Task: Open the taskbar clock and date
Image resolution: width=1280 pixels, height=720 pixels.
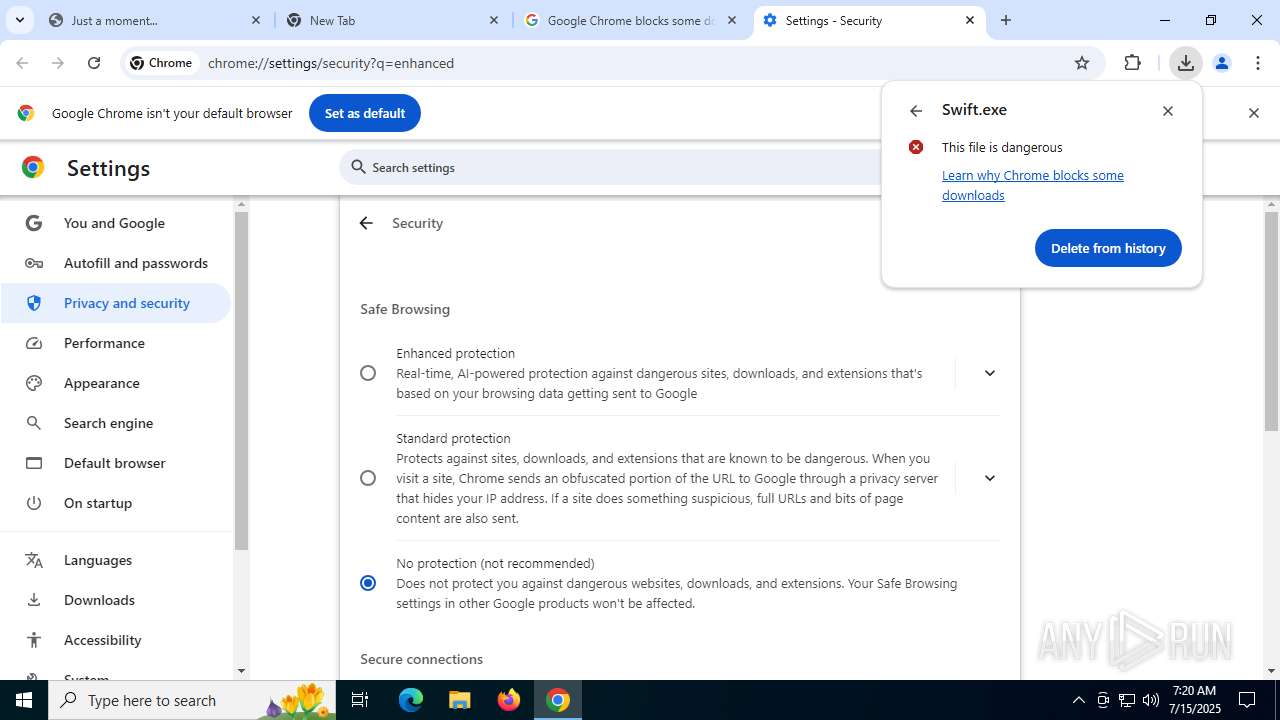Action: pyautogui.click(x=1194, y=700)
